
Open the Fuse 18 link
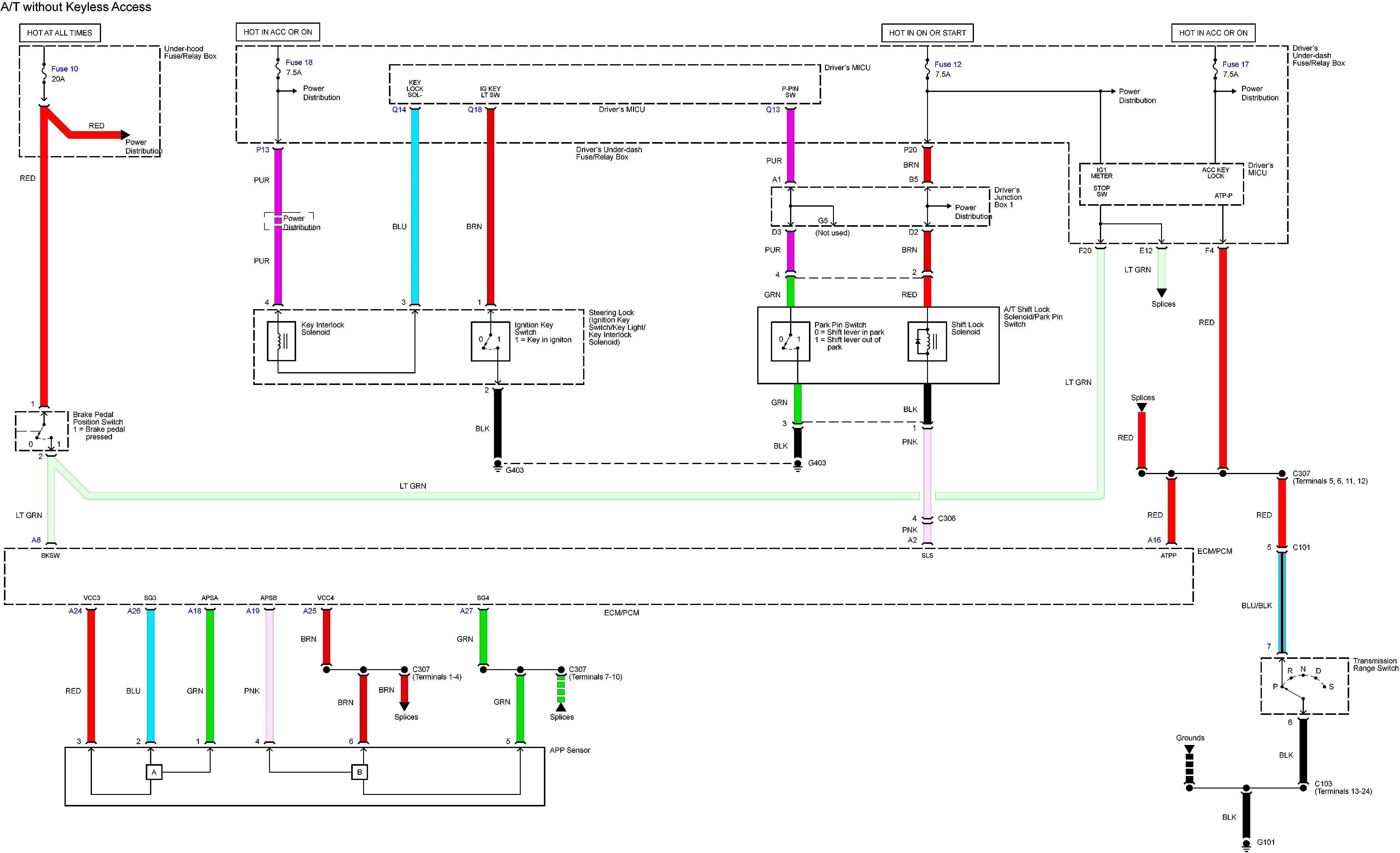(299, 62)
